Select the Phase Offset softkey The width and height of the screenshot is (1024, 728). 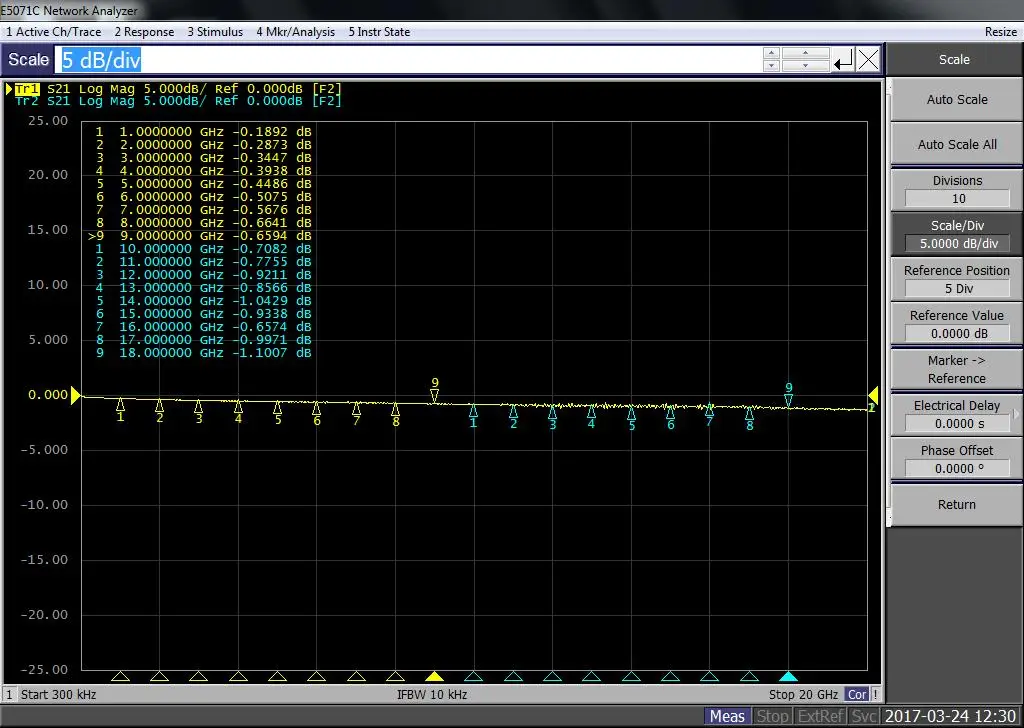[957, 460]
